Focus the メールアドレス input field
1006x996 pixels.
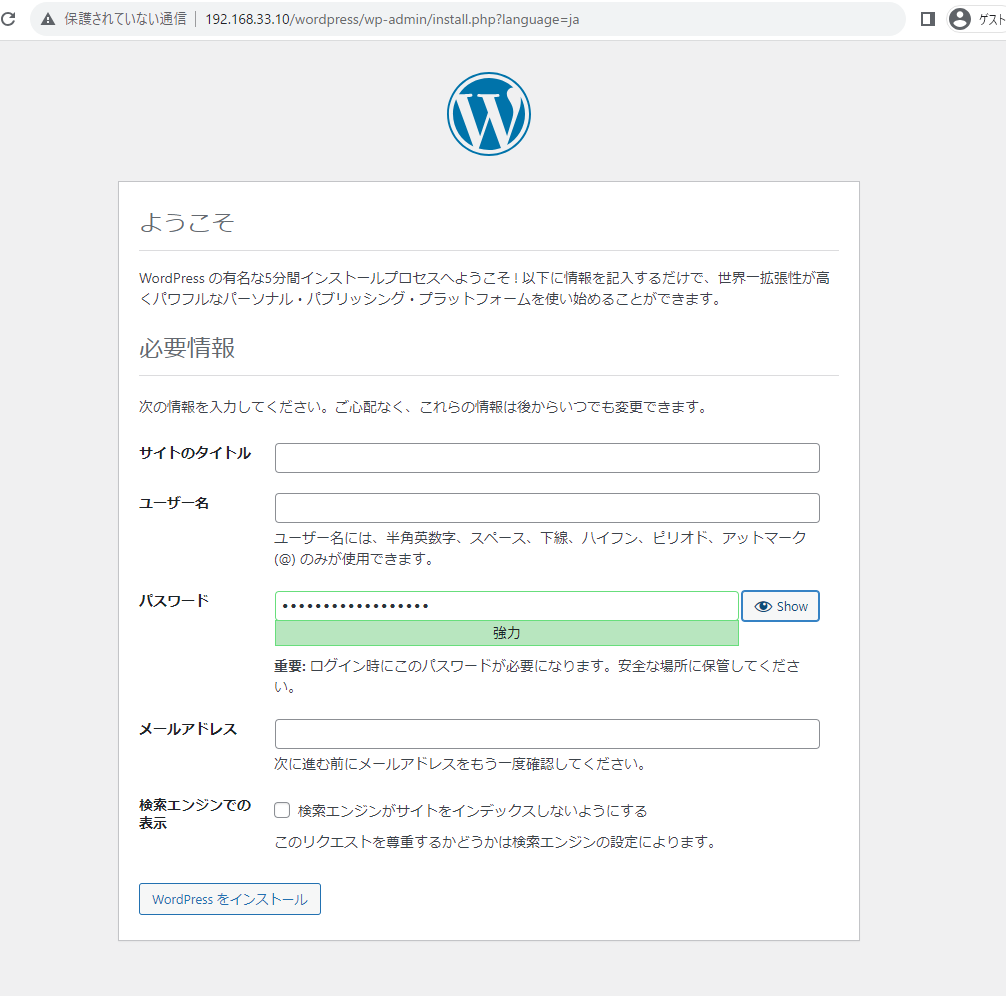tap(547, 734)
